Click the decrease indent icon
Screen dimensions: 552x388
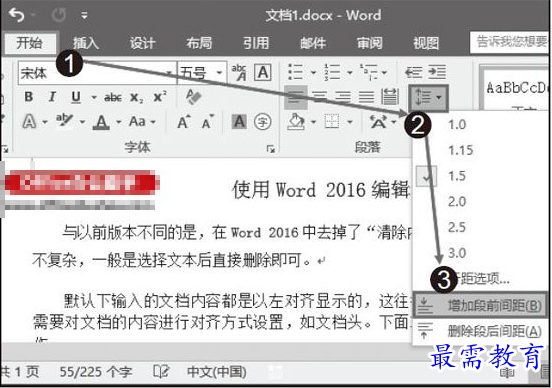pos(413,73)
